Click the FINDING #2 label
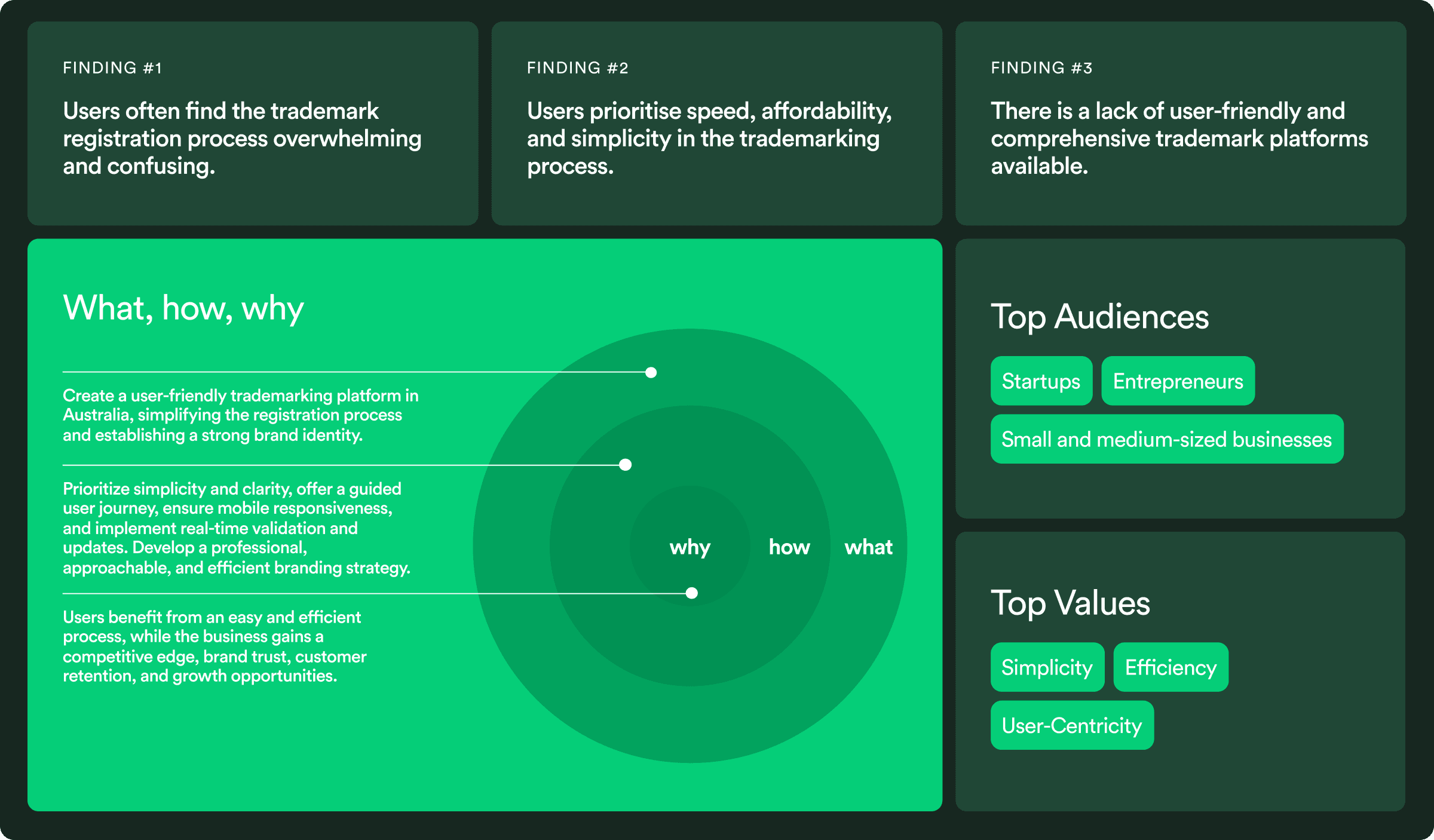Image resolution: width=1434 pixels, height=840 pixels. coord(577,68)
